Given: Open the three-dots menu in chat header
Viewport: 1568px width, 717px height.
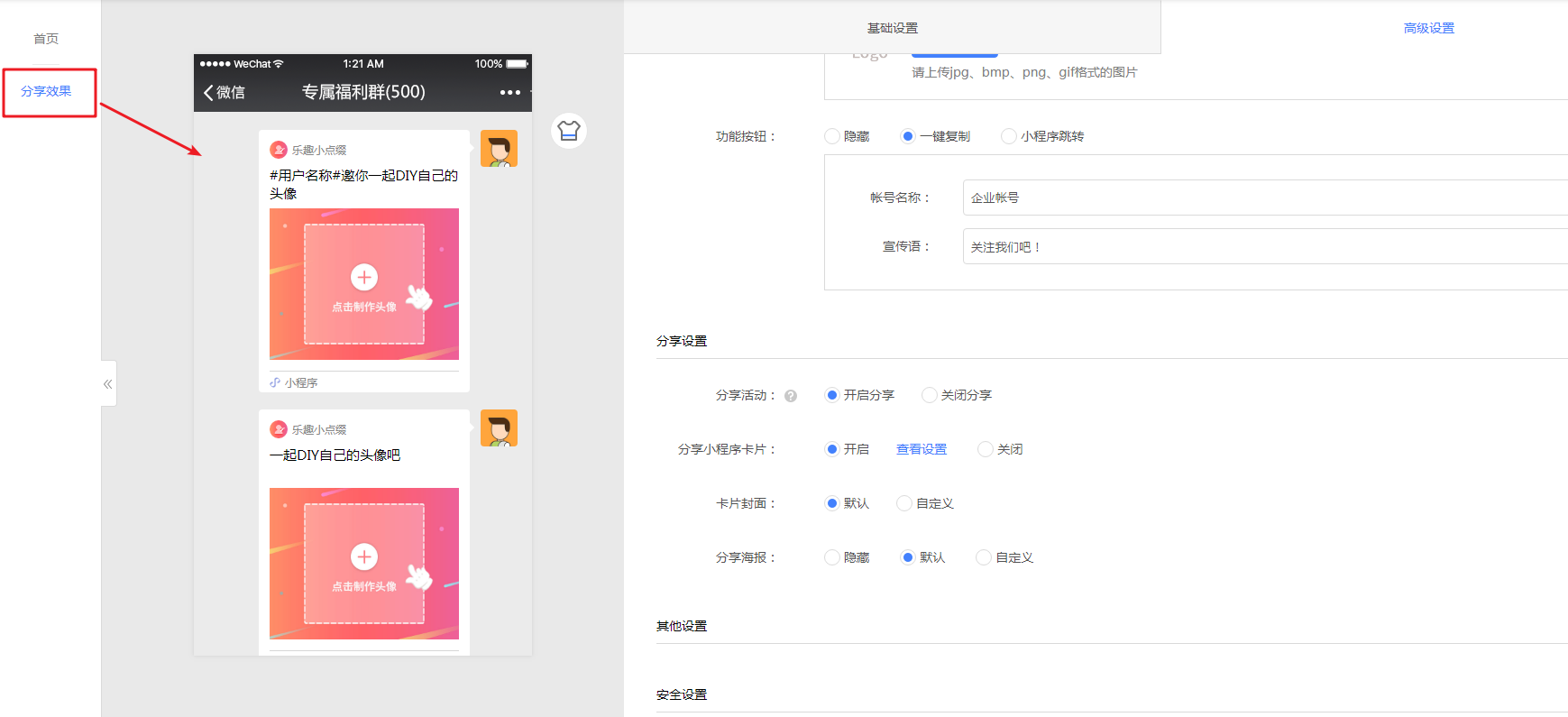Looking at the screenshot, I should click(x=510, y=92).
